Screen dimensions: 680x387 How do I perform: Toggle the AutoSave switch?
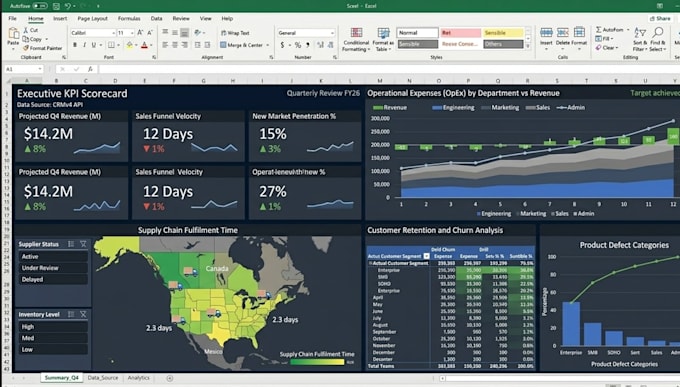(39, 6)
